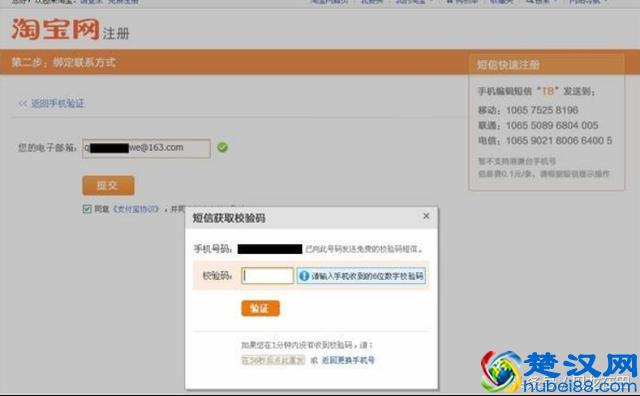Focus the 您的电子邮箱 input field
The image size is (640, 396).
(147, 148)
